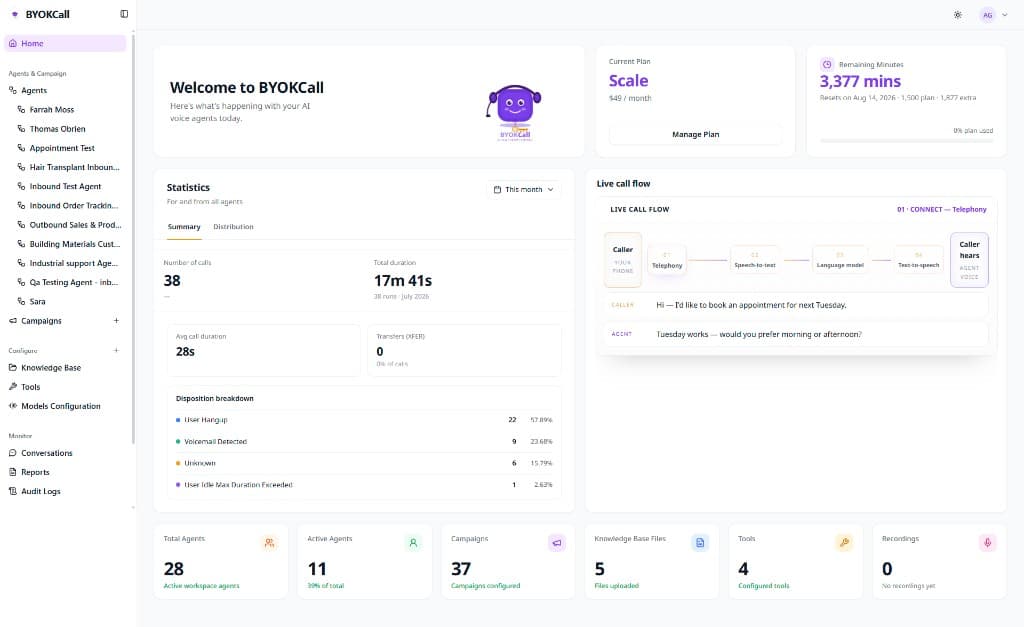
Task: Click the User Hangup disposition row
Action: (x=364, y=420)
